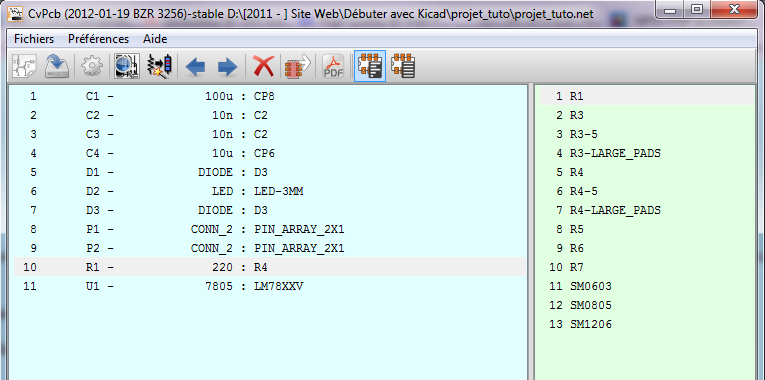Open the Fichiers menu
This screenshot has width=765, height=380.
[x=34, y=39]
